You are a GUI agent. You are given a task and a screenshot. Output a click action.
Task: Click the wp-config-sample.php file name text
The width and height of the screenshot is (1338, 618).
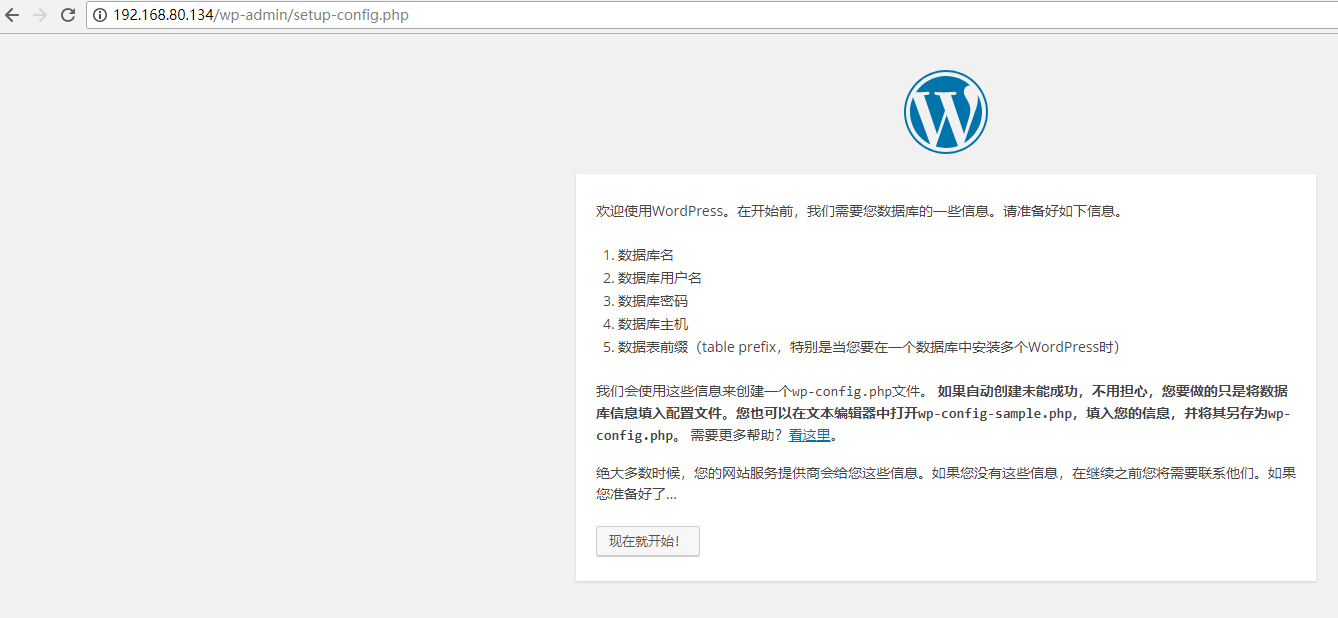pos(995,413)
